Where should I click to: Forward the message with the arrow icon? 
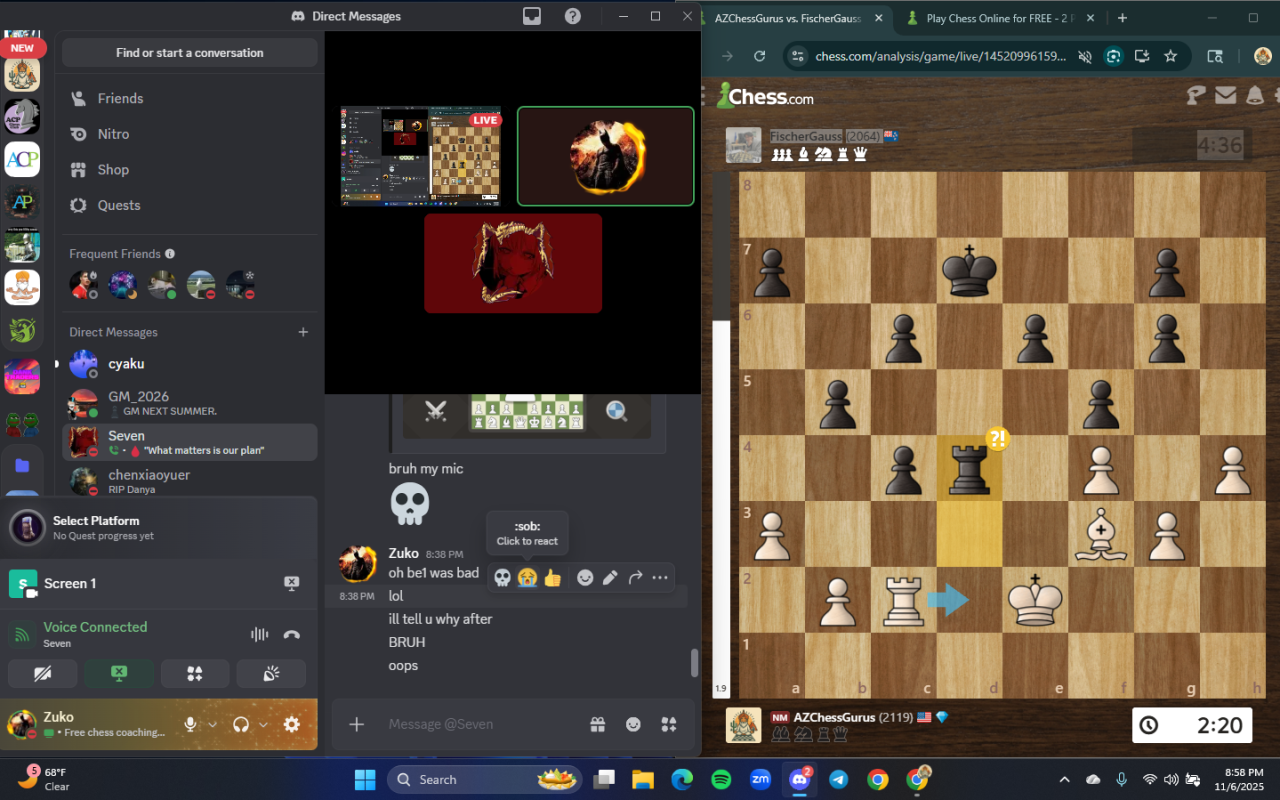pos(635,577)
